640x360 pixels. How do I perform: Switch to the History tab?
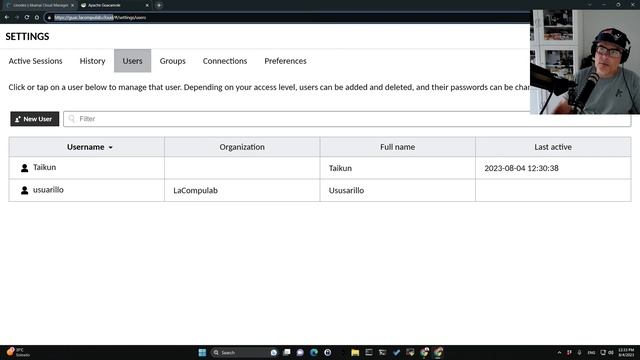(92, 61)
